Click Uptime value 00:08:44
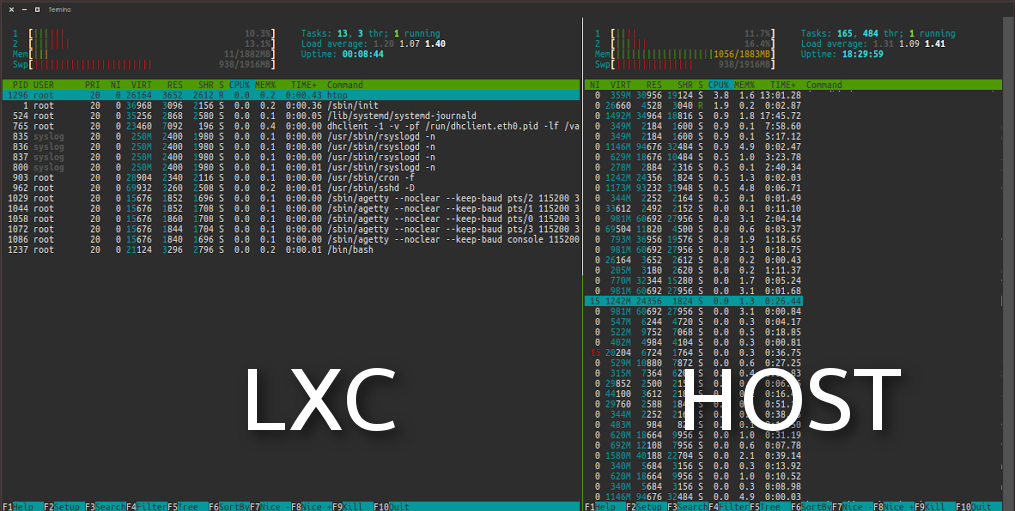 362,54
